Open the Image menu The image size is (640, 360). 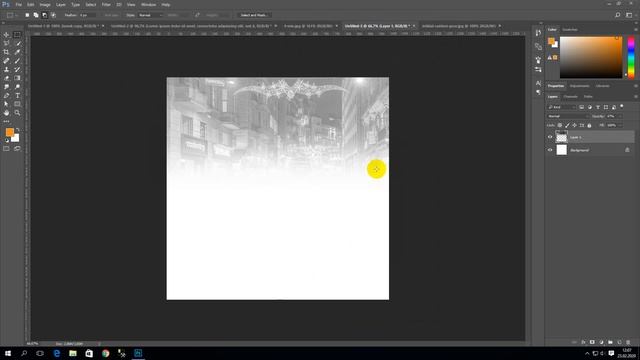tap(45, 4)
